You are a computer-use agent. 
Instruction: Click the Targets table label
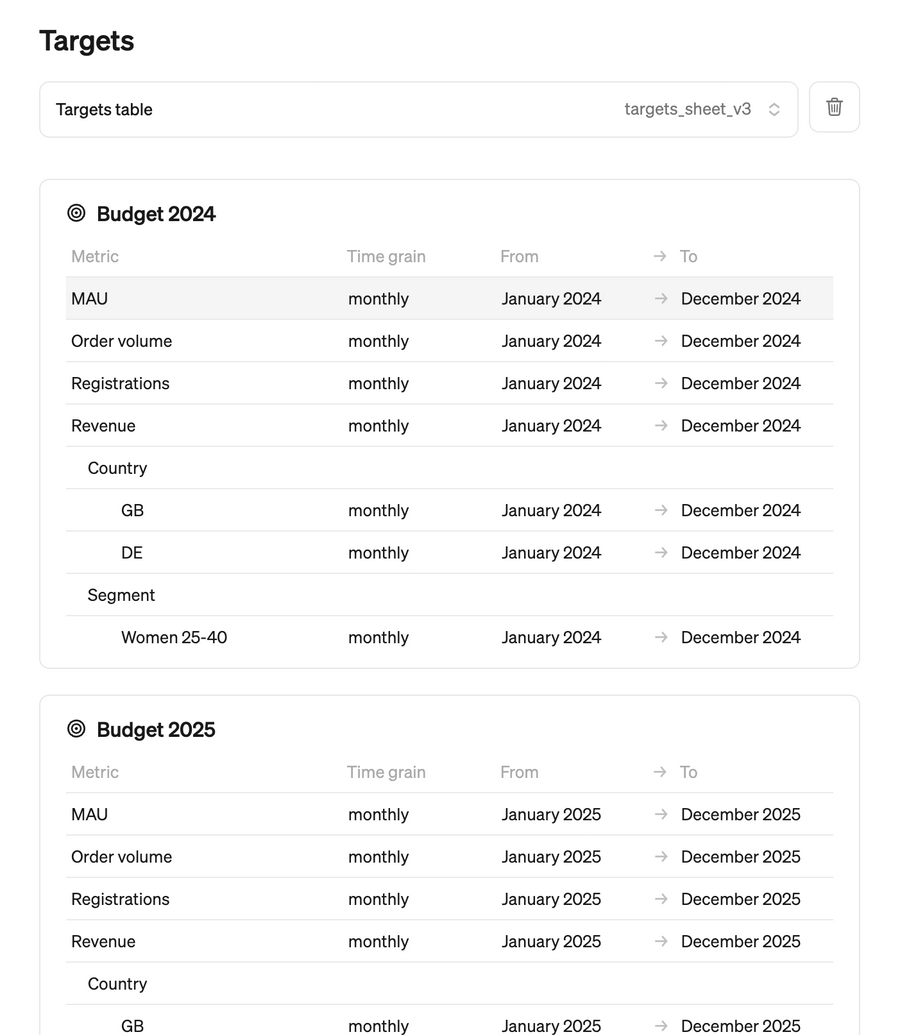pyautogui.click(x=104, y=109)
